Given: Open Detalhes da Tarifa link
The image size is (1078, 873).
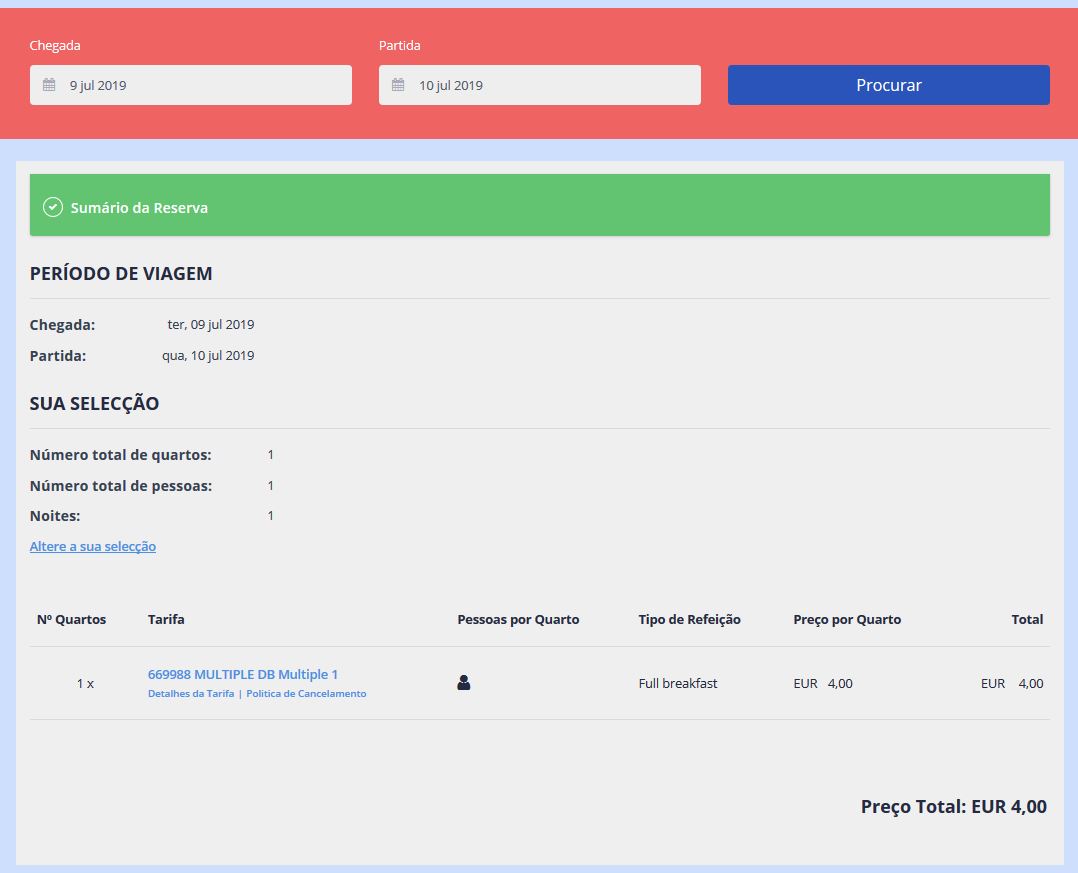Looking at the screenshot, I should click(191, 693).
